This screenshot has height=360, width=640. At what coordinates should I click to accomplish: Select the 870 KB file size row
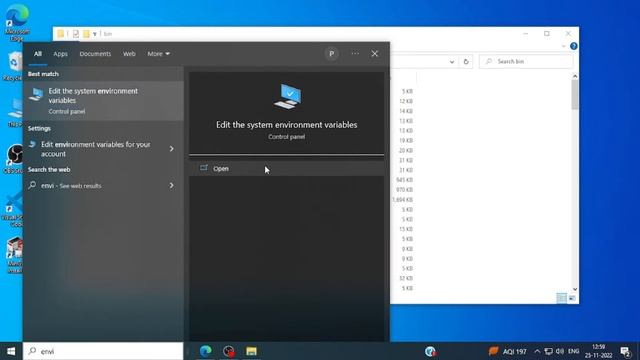coord(404,190)
